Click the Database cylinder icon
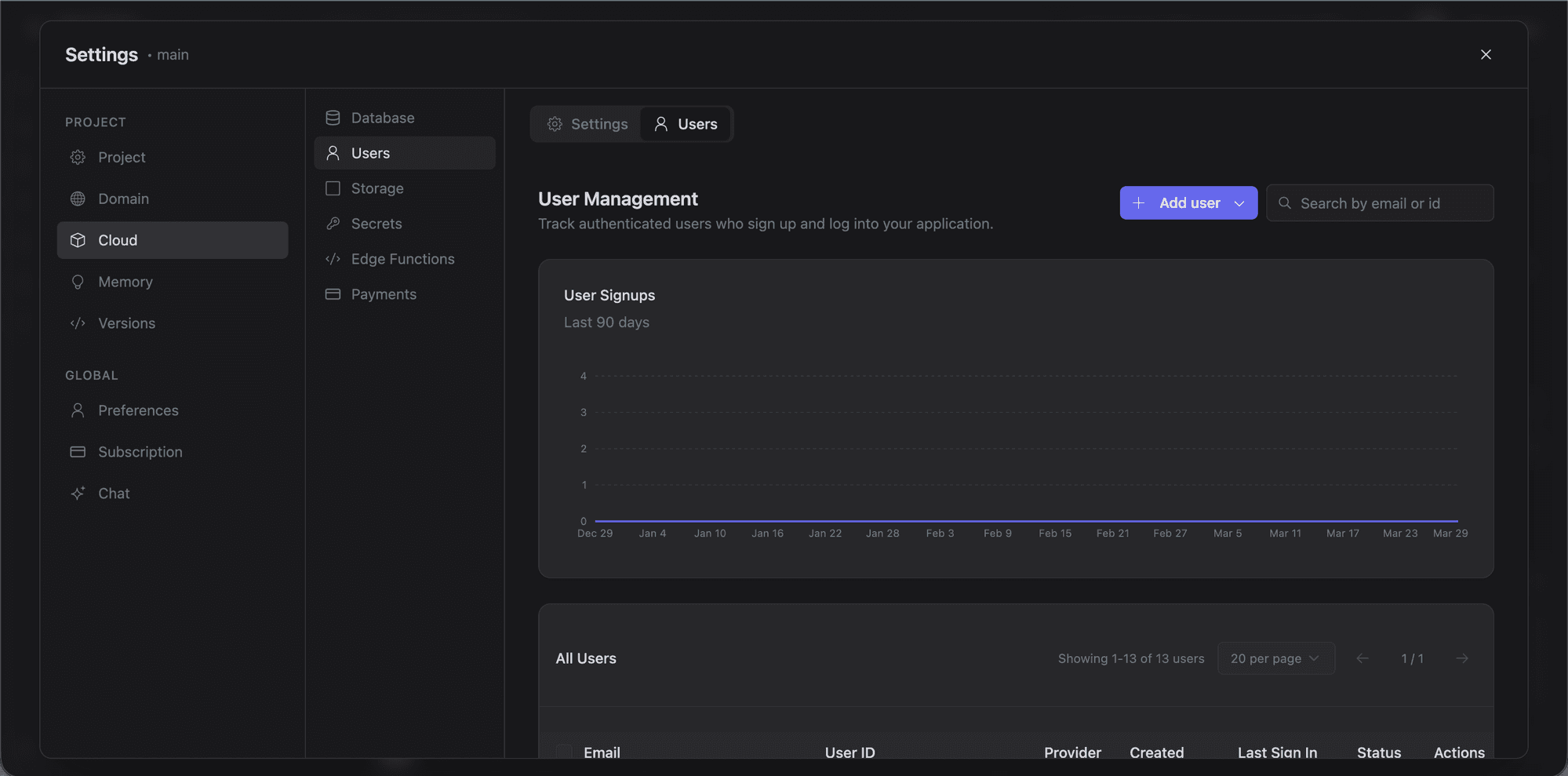This screenshot has width=1568, height=776. pos(333,118)
